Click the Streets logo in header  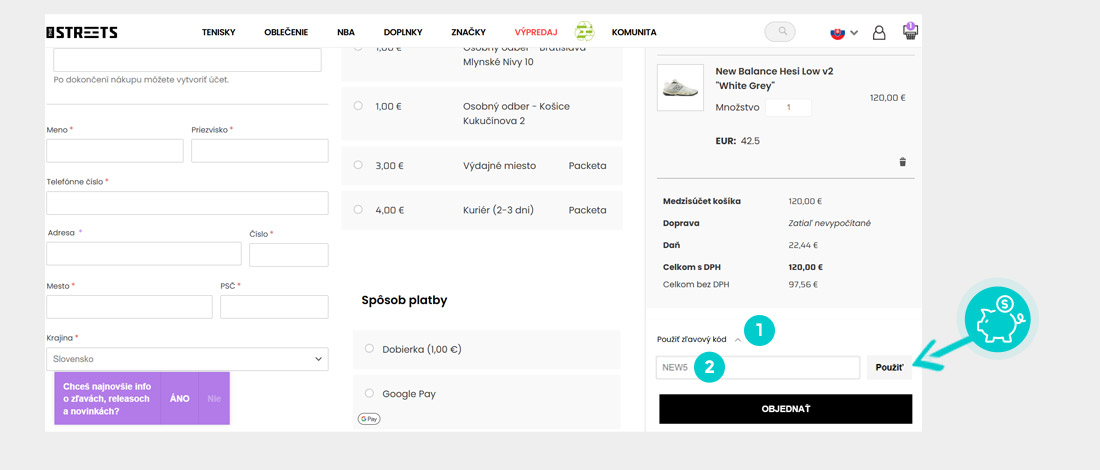82,32
